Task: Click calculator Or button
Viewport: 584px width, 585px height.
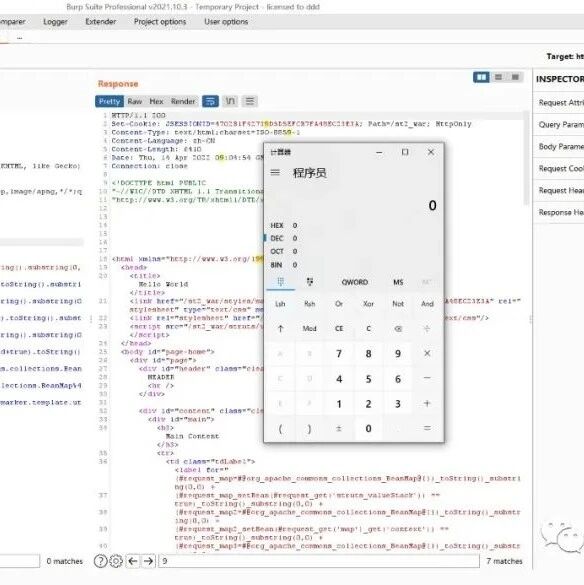Action: [339, 304]
